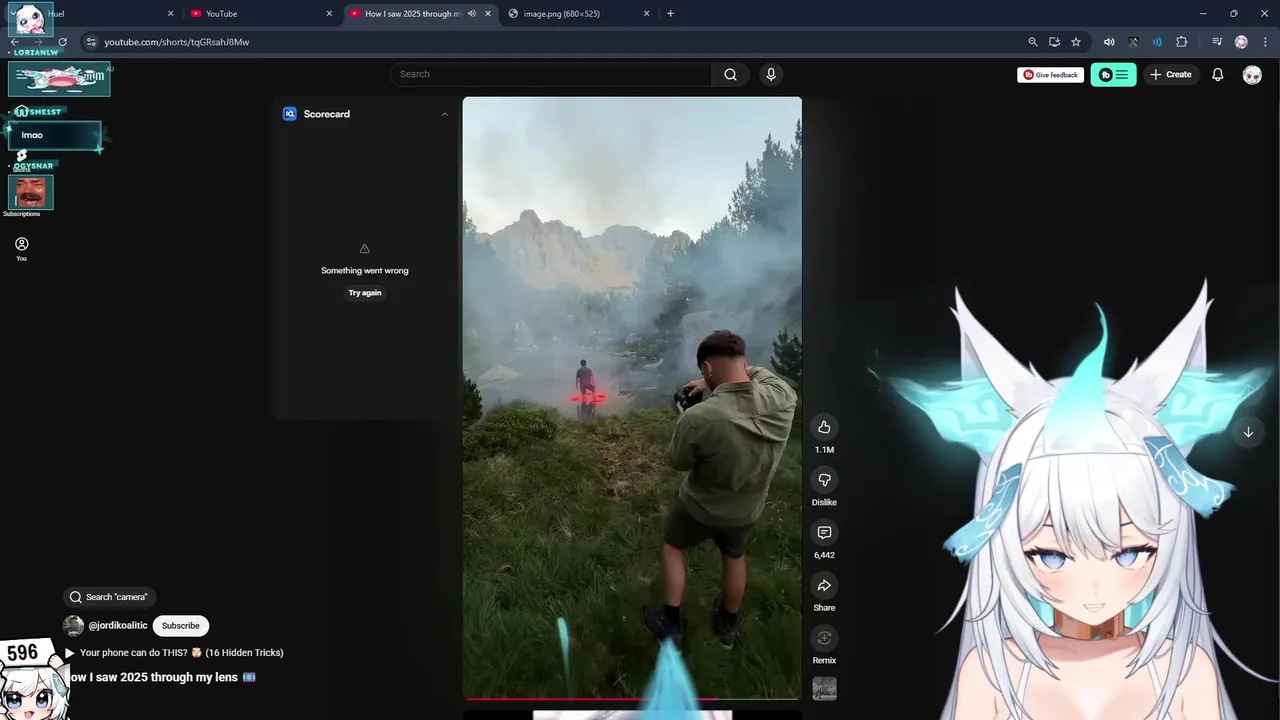Click Search "camera" suggestion chip
This screenshot has height=720, width=1280.
click(110, 597)
